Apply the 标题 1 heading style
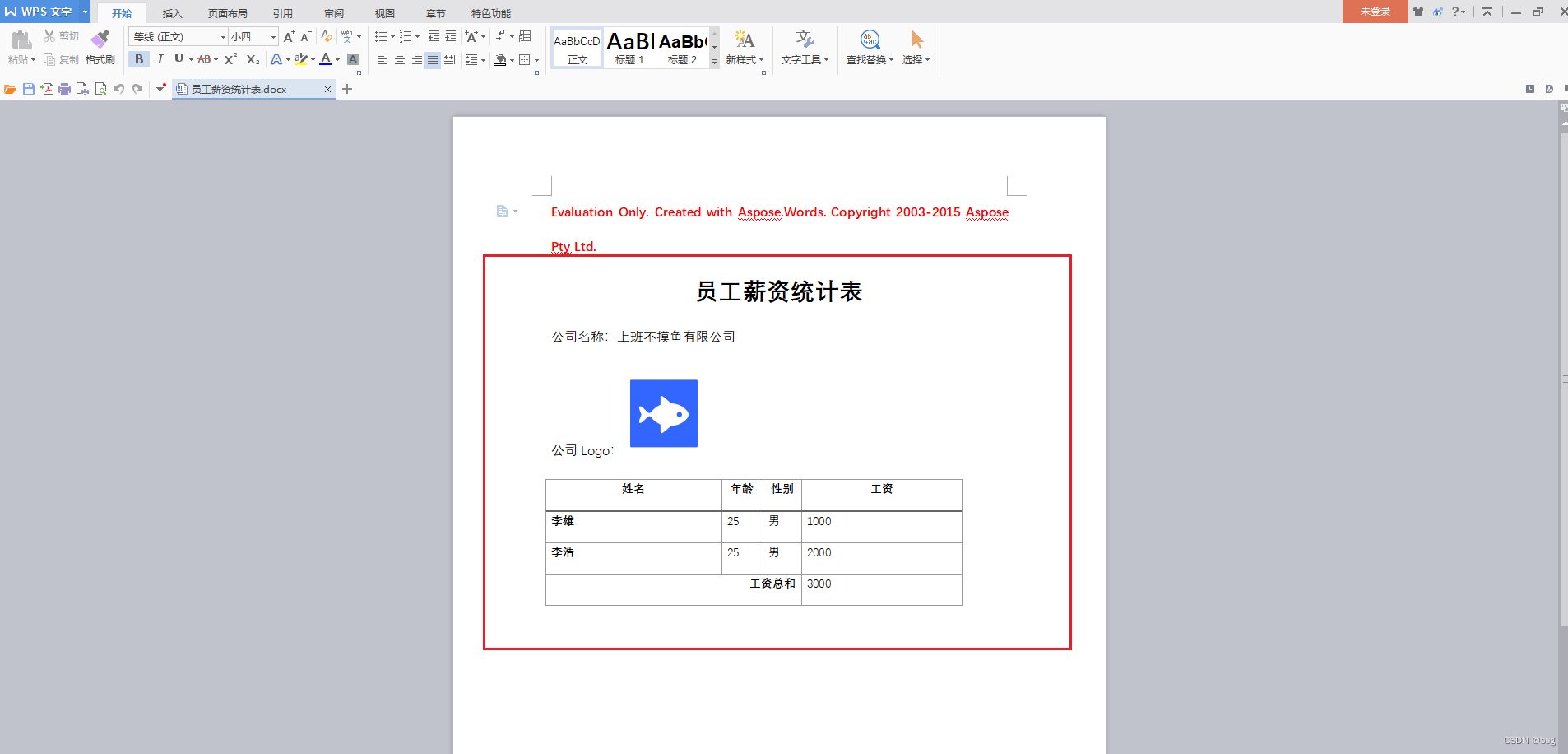The height and width of the screenshot is (754, 1568). 630,48
